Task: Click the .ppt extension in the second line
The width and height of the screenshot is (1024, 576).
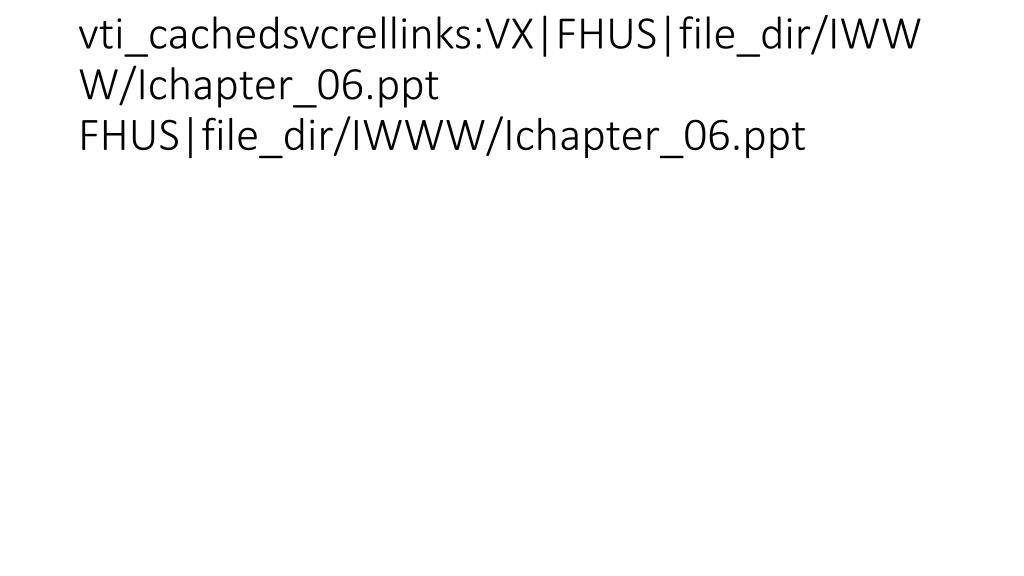Action: click(402, 86)
